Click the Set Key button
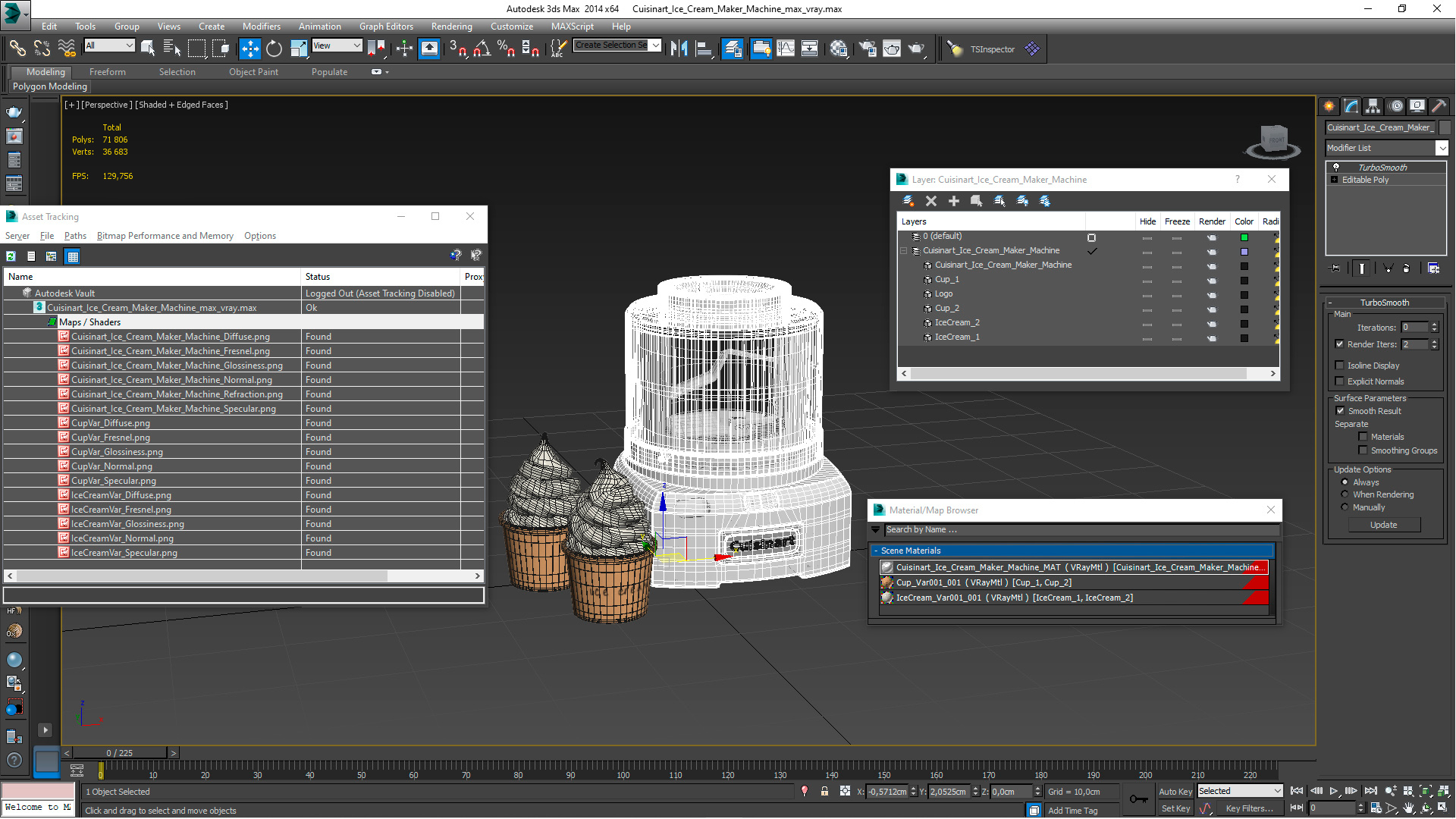1456x819 pixels. point(1175,808)
